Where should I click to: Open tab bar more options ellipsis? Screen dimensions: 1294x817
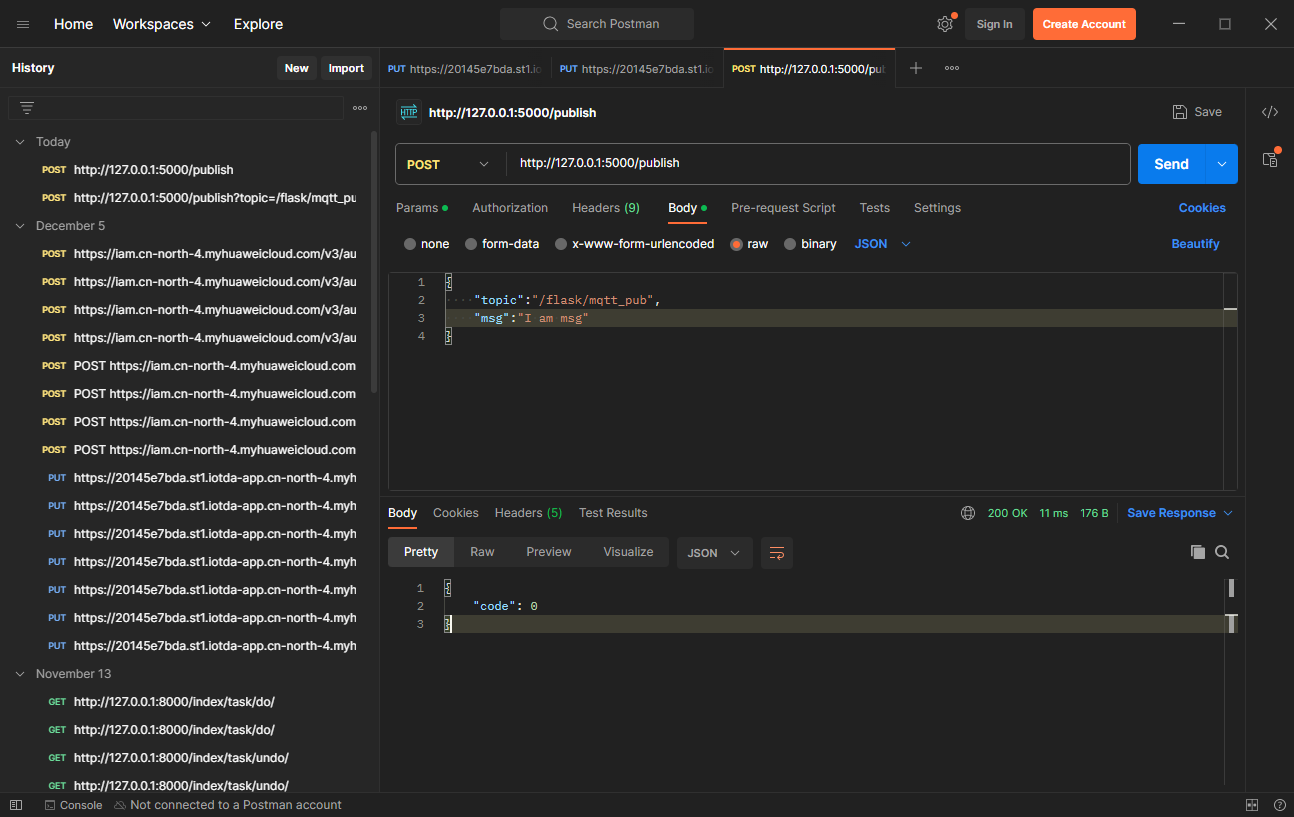click(952, 68)
